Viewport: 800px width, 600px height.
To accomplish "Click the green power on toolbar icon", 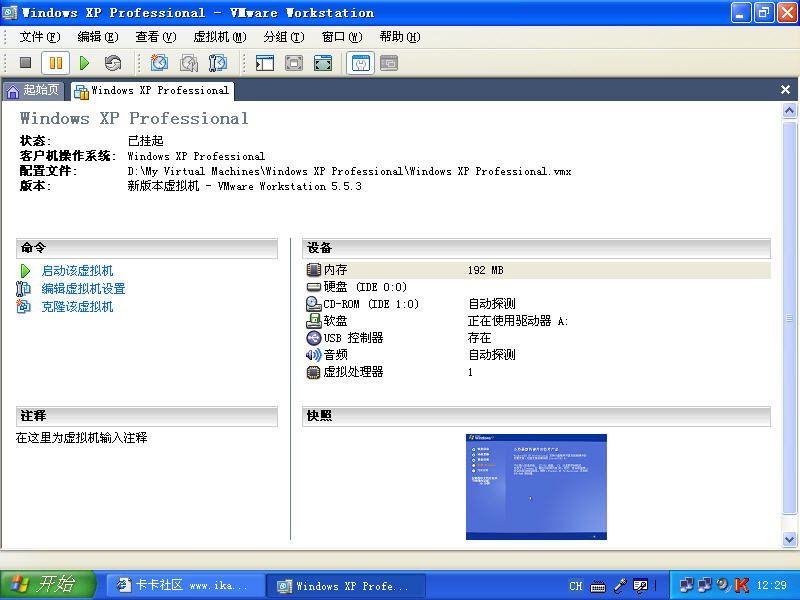I will (84, 63).
